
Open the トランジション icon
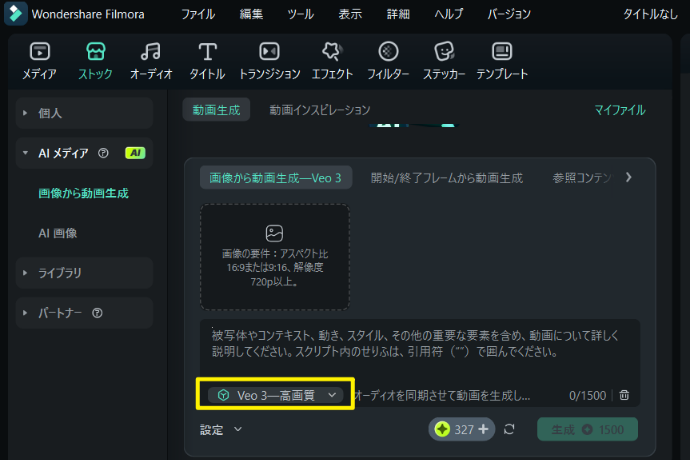(x=269, y=52)
